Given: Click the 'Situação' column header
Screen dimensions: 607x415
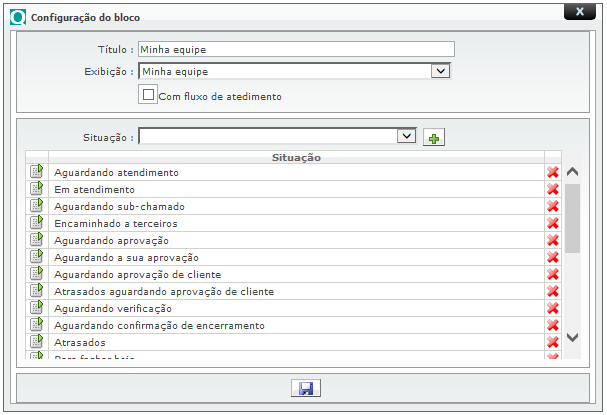Looking at the screenshot, I should (295, 157).
